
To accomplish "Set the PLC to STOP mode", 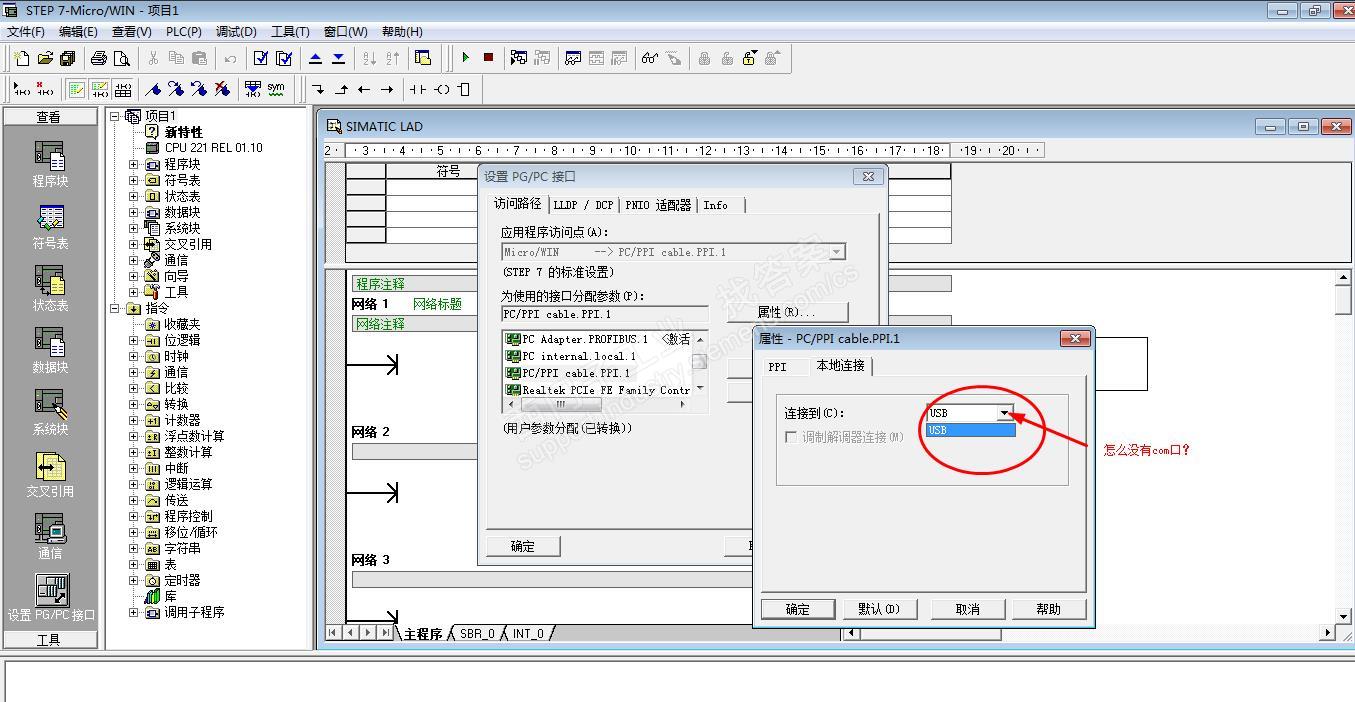I will coord(488,58).
